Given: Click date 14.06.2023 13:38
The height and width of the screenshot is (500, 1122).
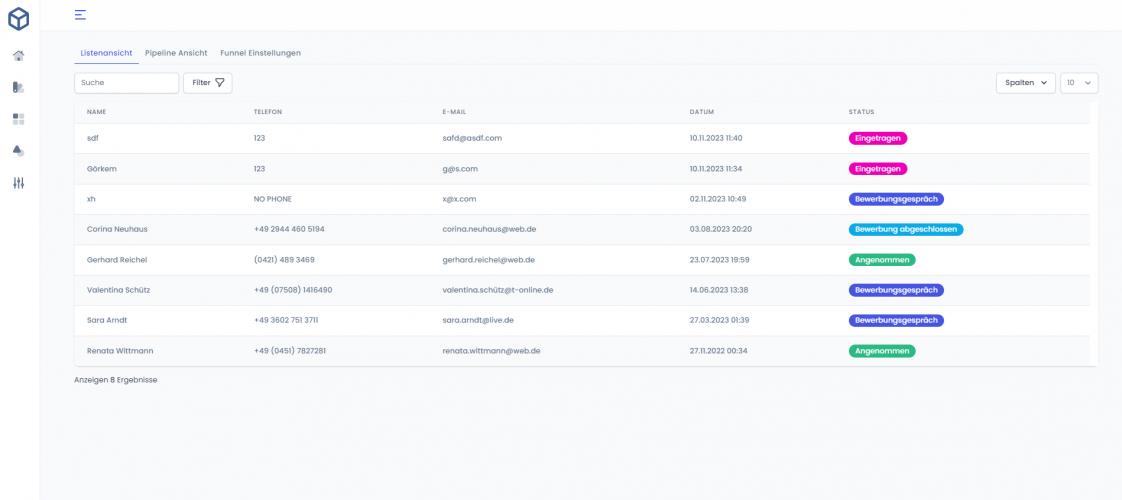Looking at the screenshot, I should tap(719, 290).
